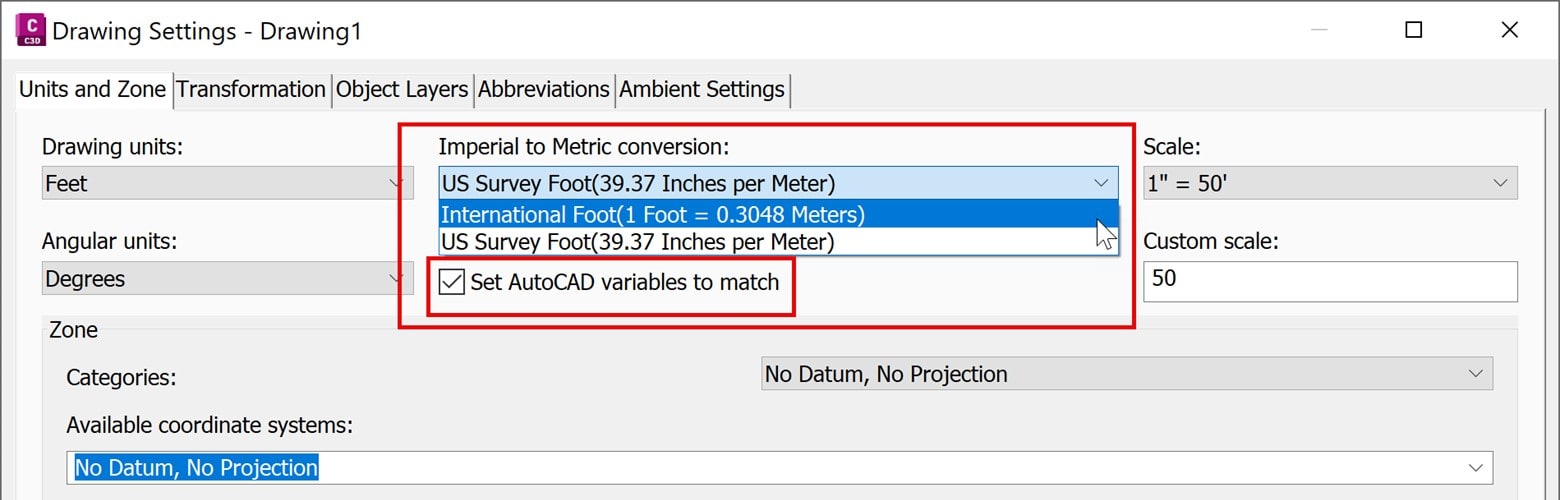Choose US Survey Foot list option
Screen dimensions: 1560x500
779,242
